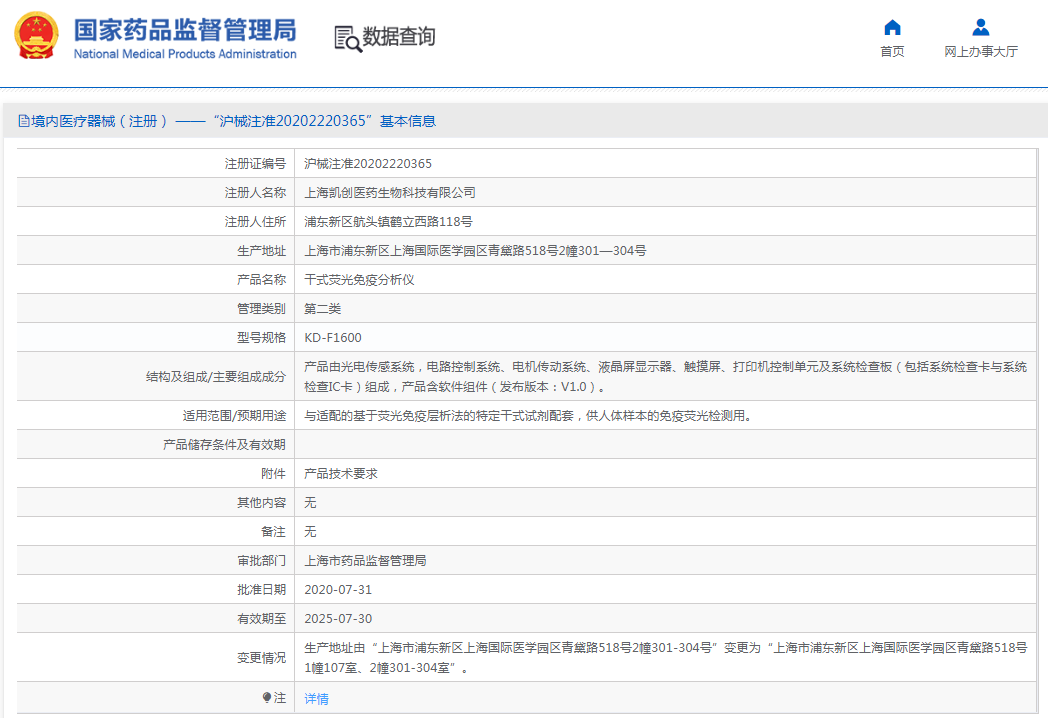
Task: Click the 首页 house icon
Action: coord(892,27)
